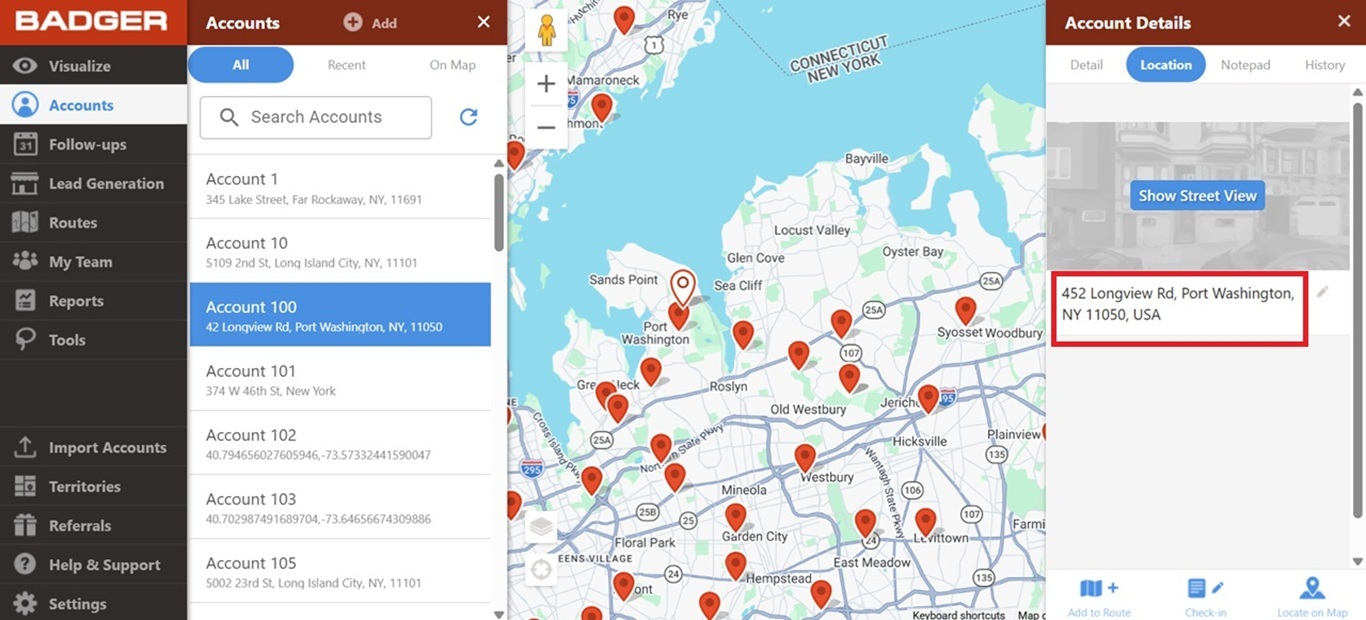
Task: Open Import Accounts
Action: click(x=93, y=447)
